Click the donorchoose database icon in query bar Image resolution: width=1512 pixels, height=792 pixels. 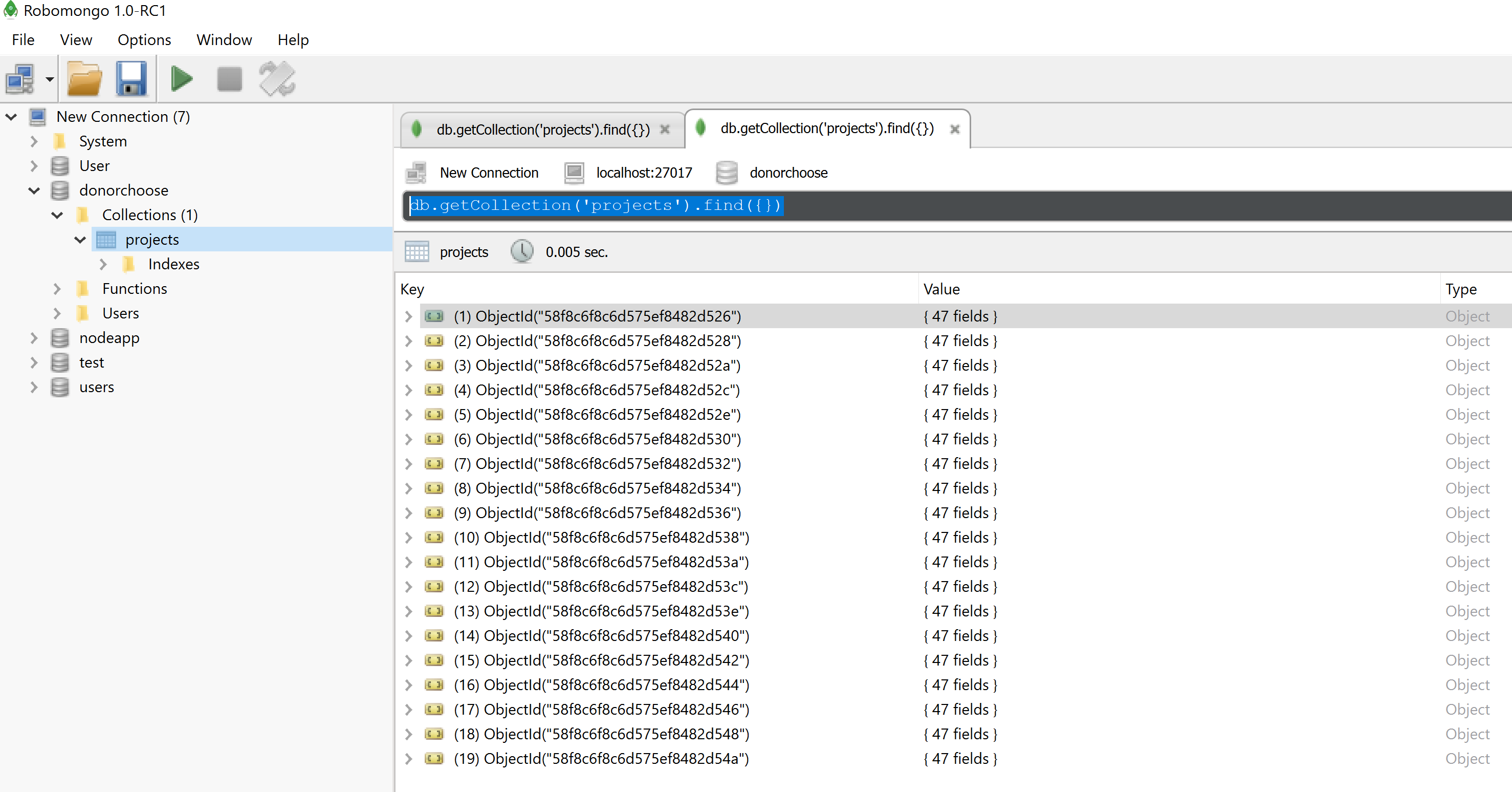[x=727, y=173]
